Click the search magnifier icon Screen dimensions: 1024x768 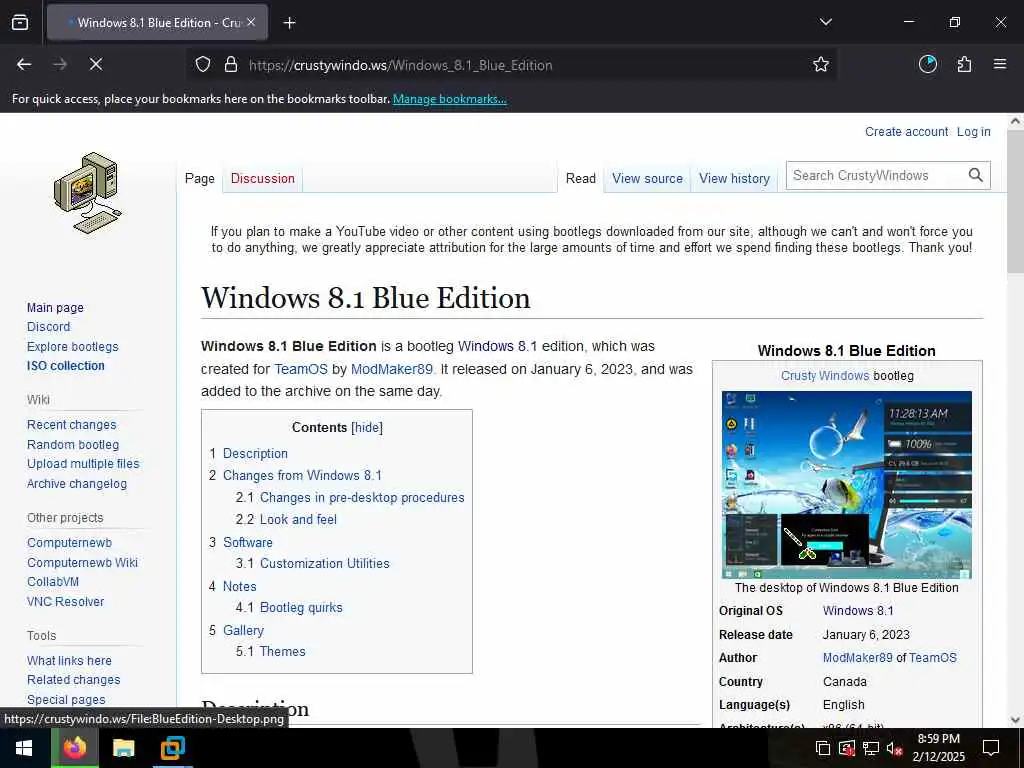pos(976,175)
